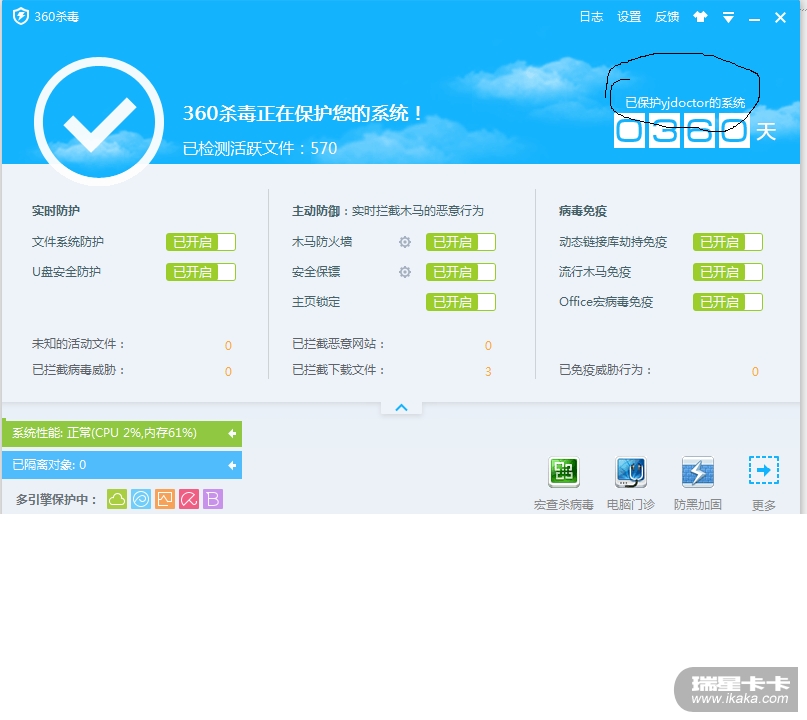The image size is (807, 720).
Task: Toggle U盘安全防护 switch
Action: click(x=201, y=272)
